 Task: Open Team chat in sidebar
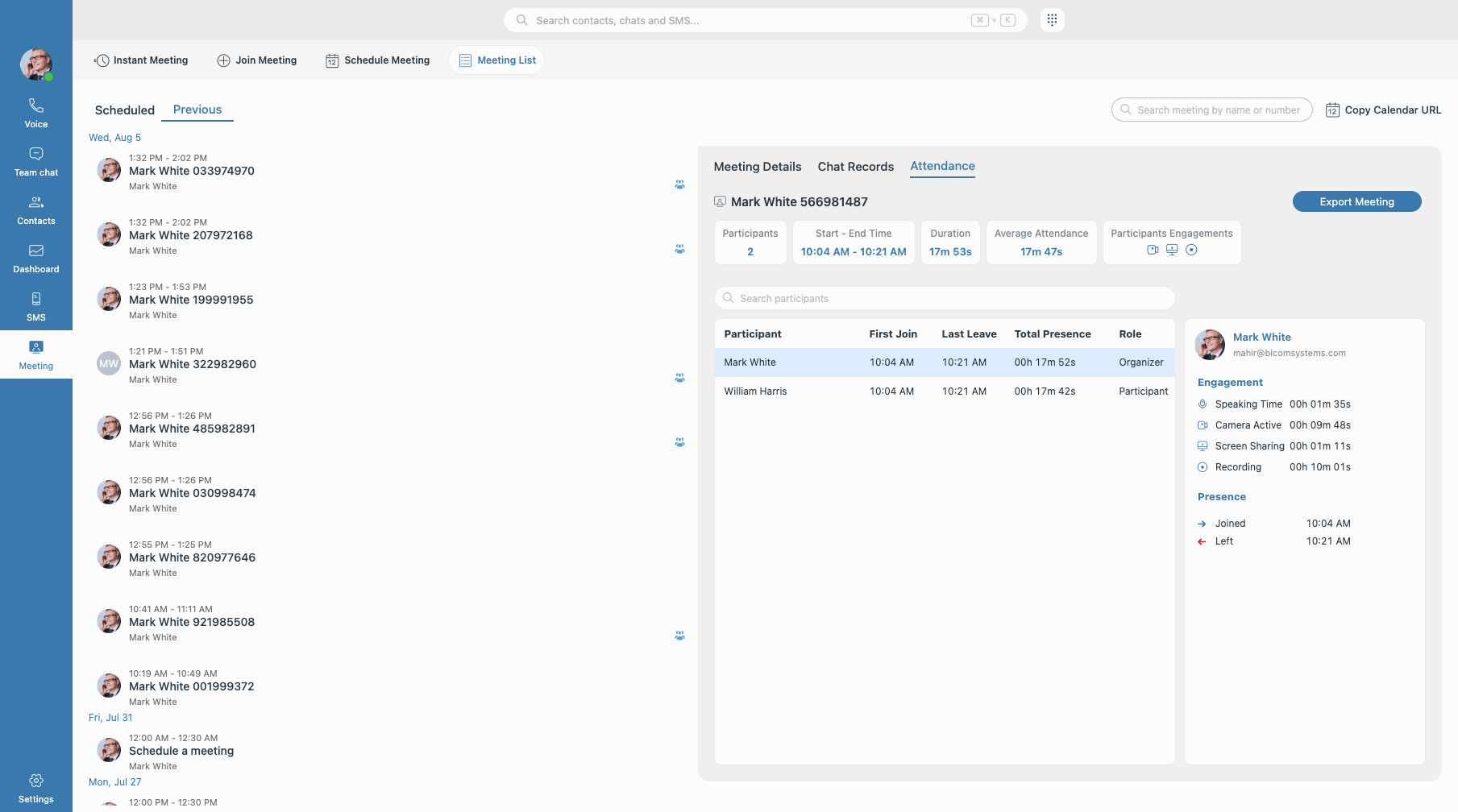[36, 162]
